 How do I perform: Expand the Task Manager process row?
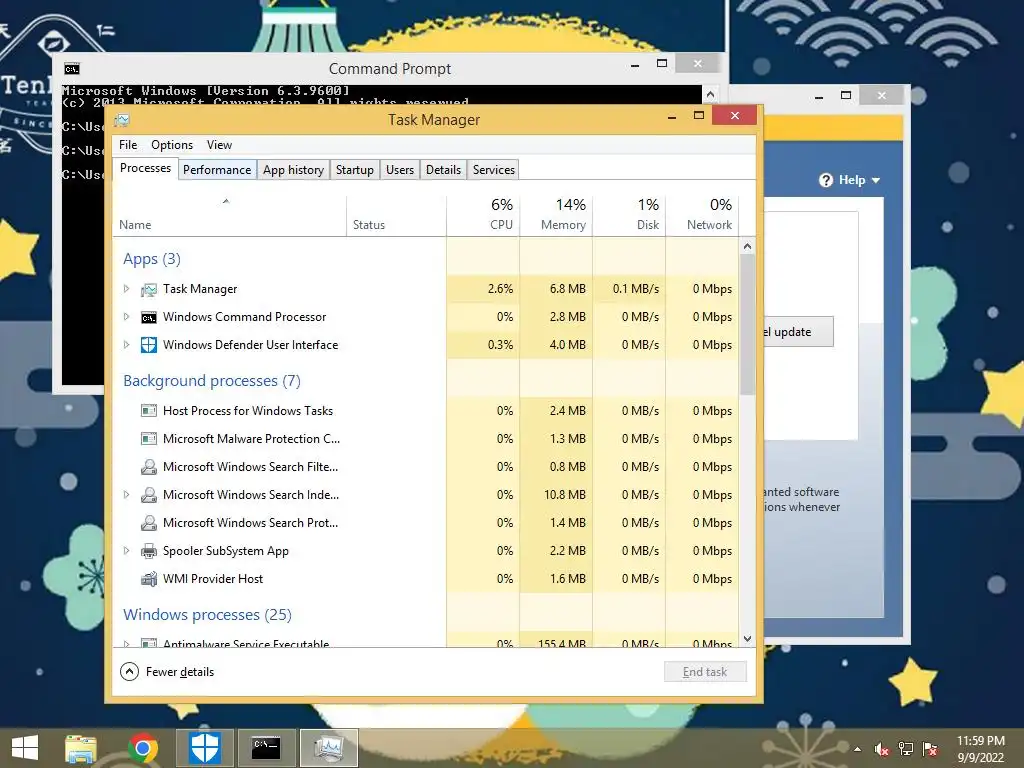click(x=127, y=289)
